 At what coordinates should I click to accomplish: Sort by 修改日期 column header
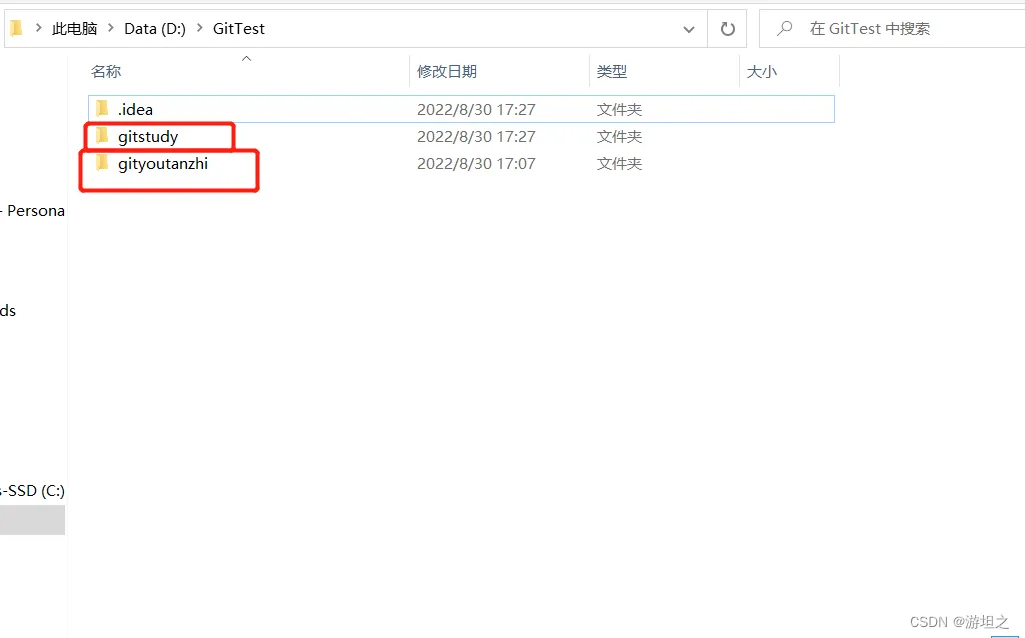[447, 71]
